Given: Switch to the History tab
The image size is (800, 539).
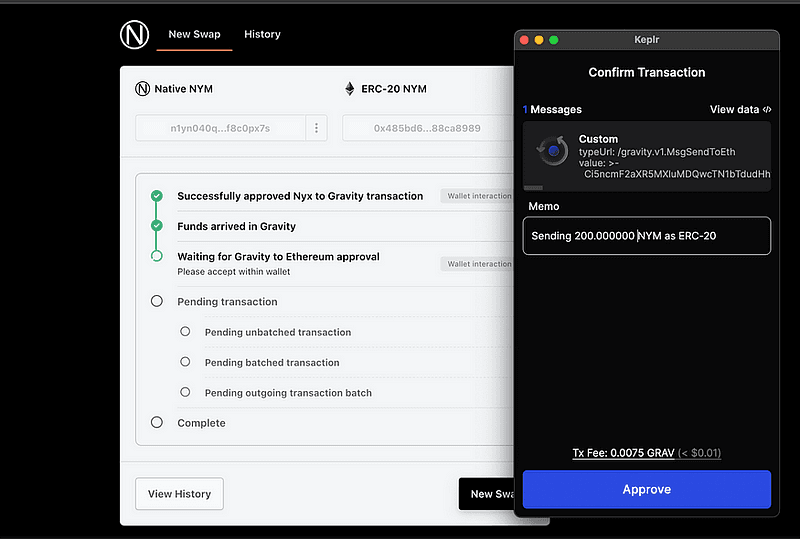Looking at the screenshot, I should (x=262, y=34).
